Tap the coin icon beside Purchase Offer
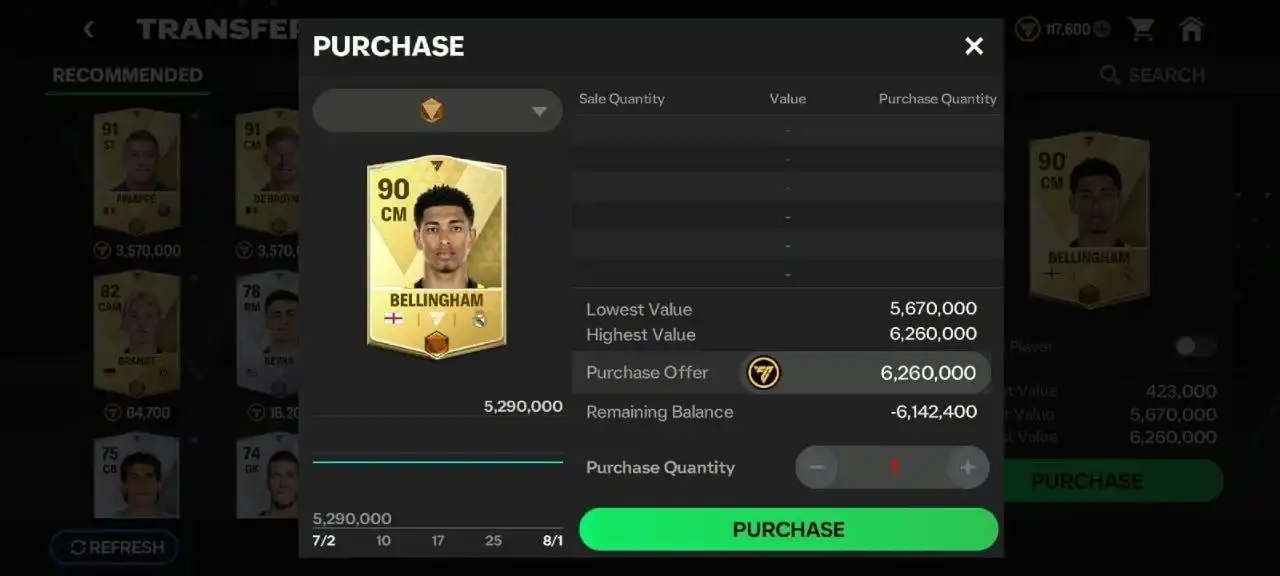The width and height of the screenshot is (1280, 576). coord(764,373)
